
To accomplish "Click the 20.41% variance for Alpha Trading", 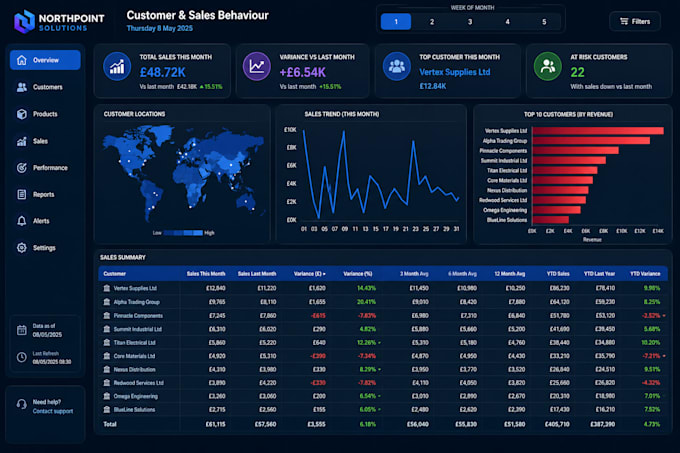I will click(366, 302).
